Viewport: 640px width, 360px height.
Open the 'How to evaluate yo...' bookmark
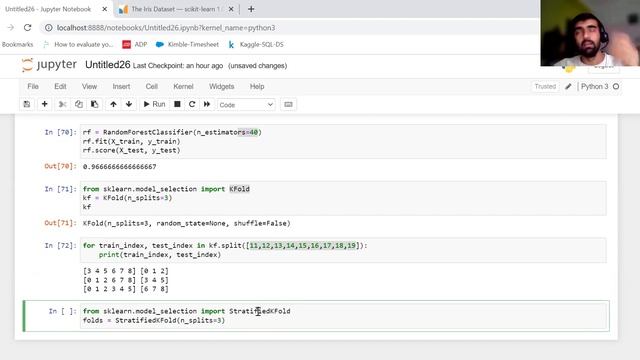78,44
